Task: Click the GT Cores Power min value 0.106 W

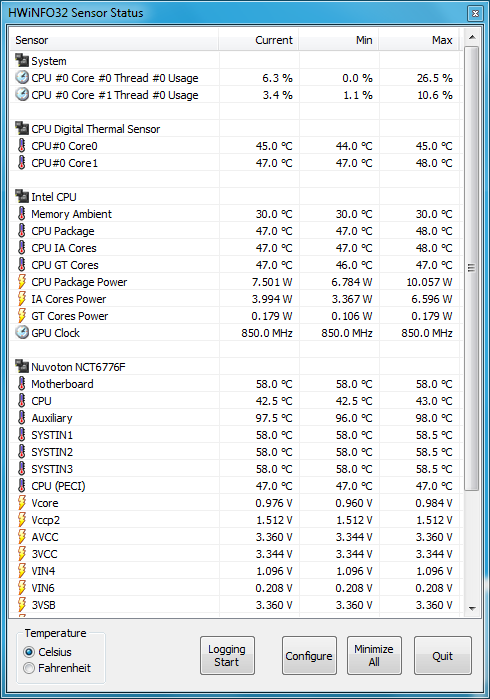Action: click(352, 316)
